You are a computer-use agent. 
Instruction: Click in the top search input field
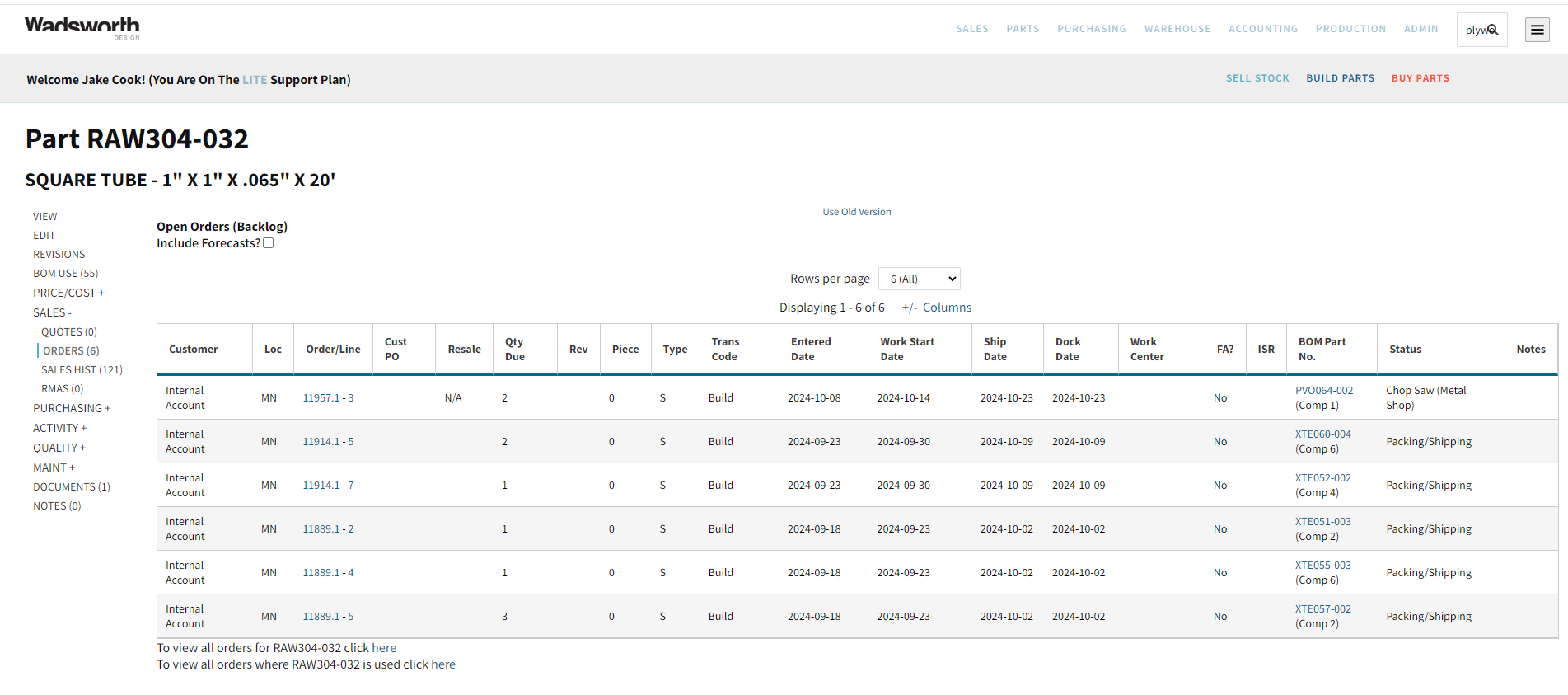1473,30
